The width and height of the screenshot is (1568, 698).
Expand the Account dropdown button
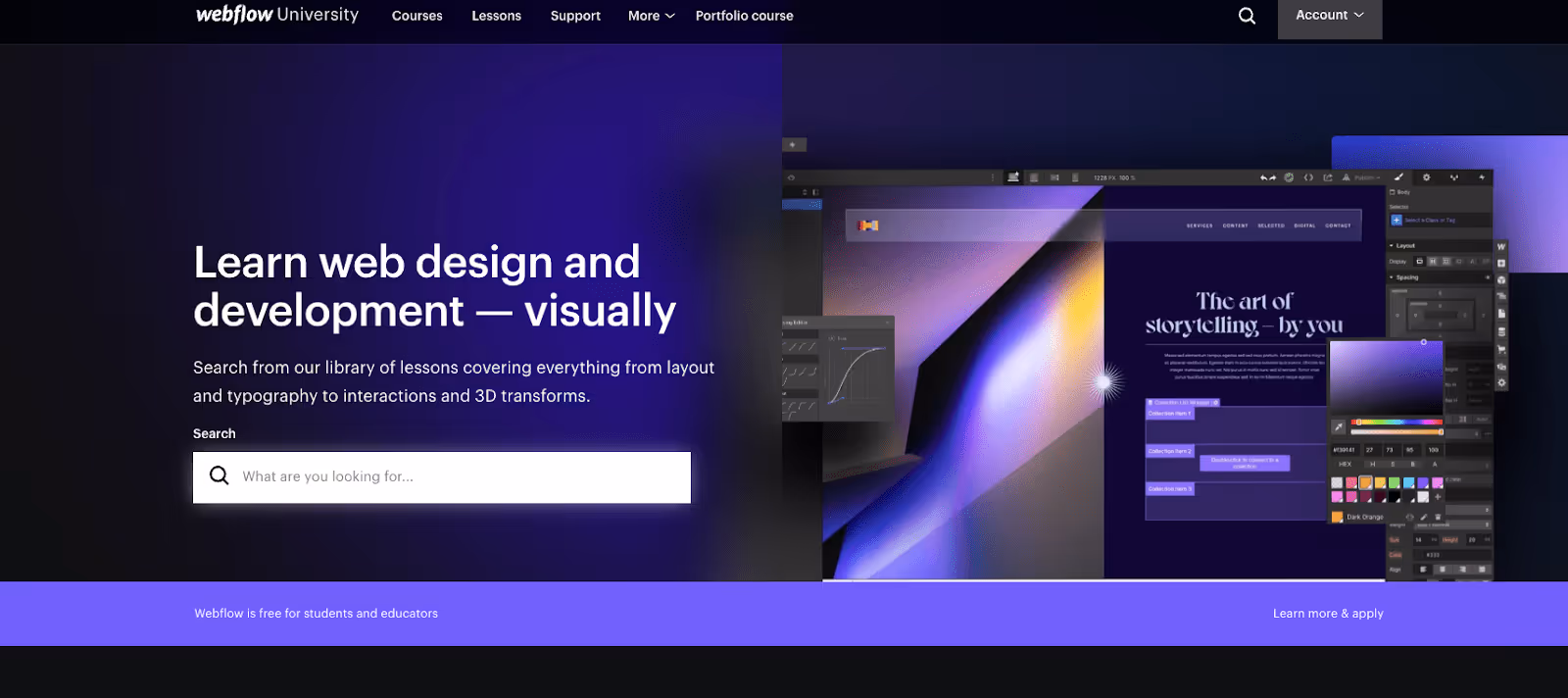coord(1330,17)
